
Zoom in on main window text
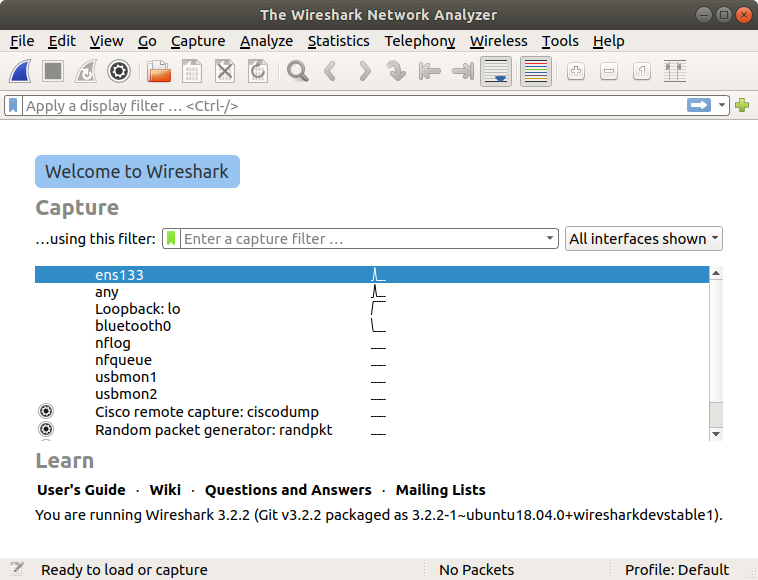point(576,72)
